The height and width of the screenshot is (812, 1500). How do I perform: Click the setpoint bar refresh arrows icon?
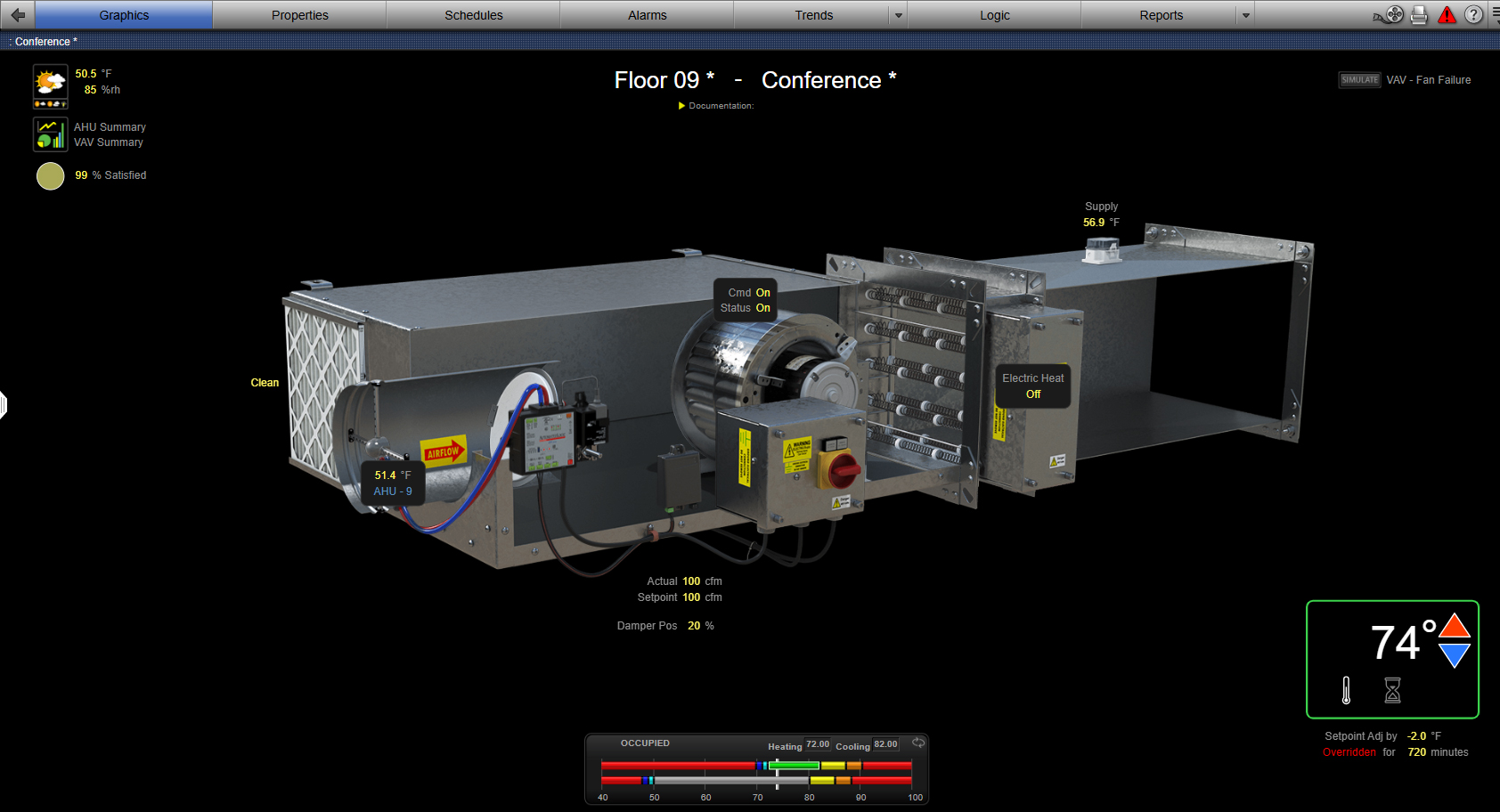(x=918, y=743)
